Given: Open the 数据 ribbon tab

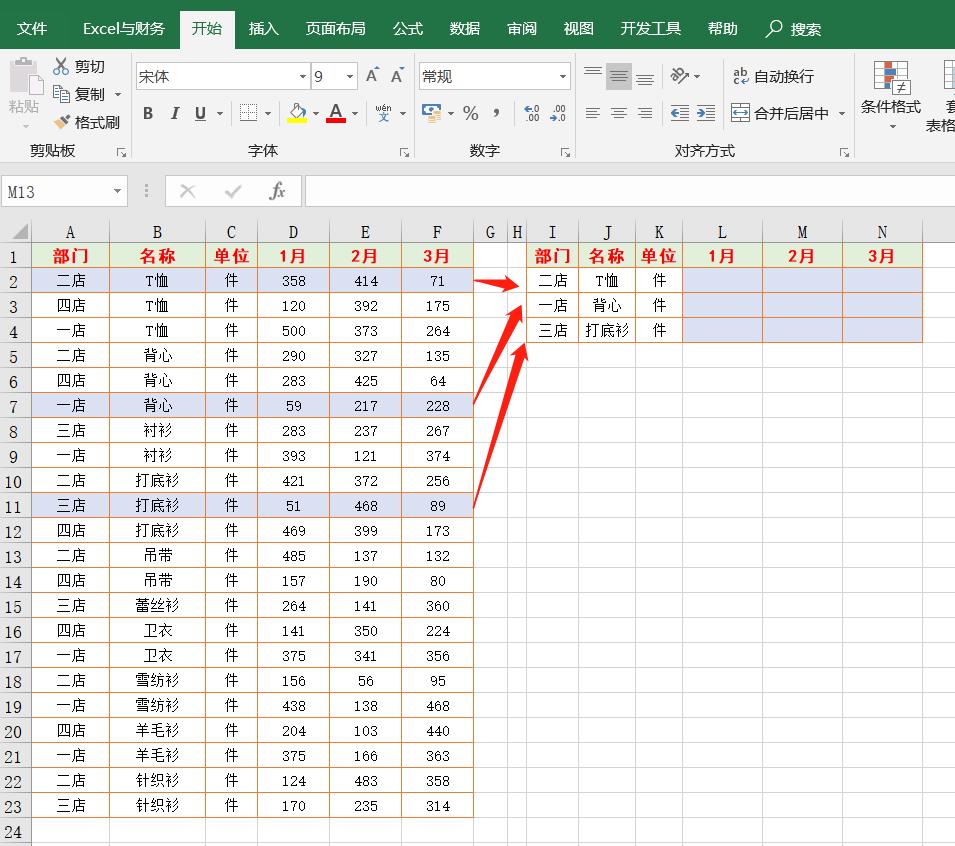Looking at the screenshot, I should [465, 29].
